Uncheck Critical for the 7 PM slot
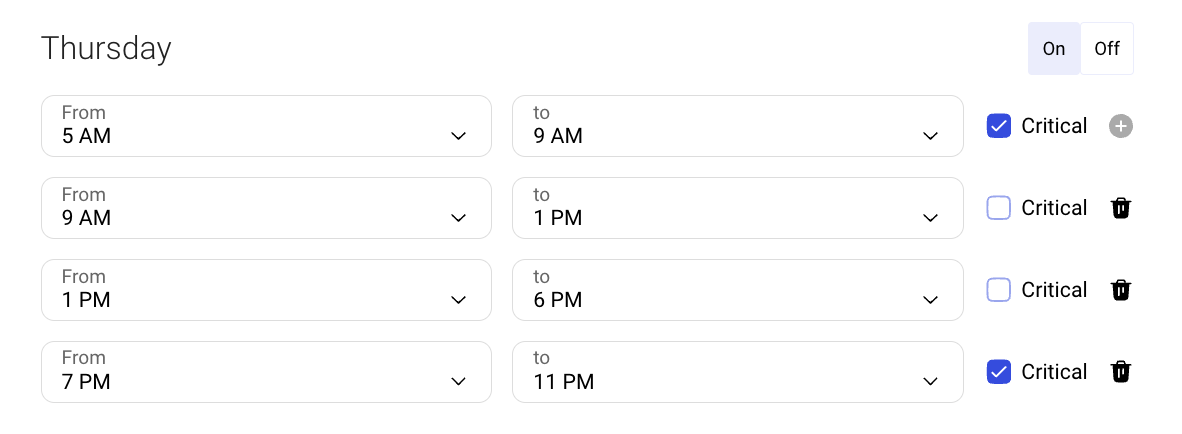 (998, 372)
